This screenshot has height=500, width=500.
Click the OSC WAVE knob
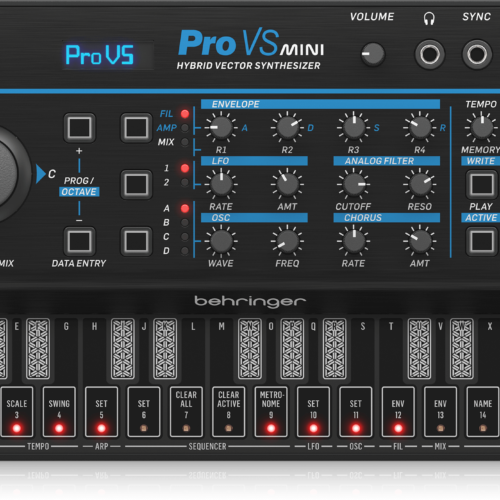coord(221,241)
